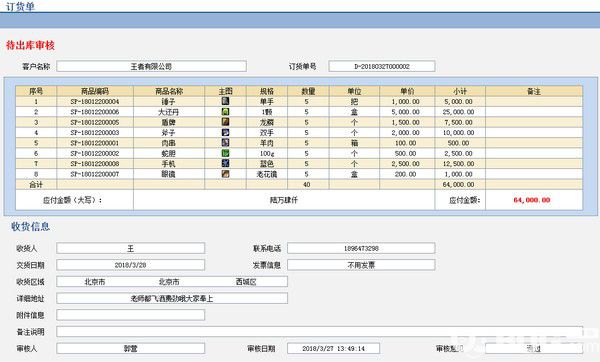Open the main image thumbnail for 斧子
This screenshot has height=362, width=600.
[x=225, y=132]
